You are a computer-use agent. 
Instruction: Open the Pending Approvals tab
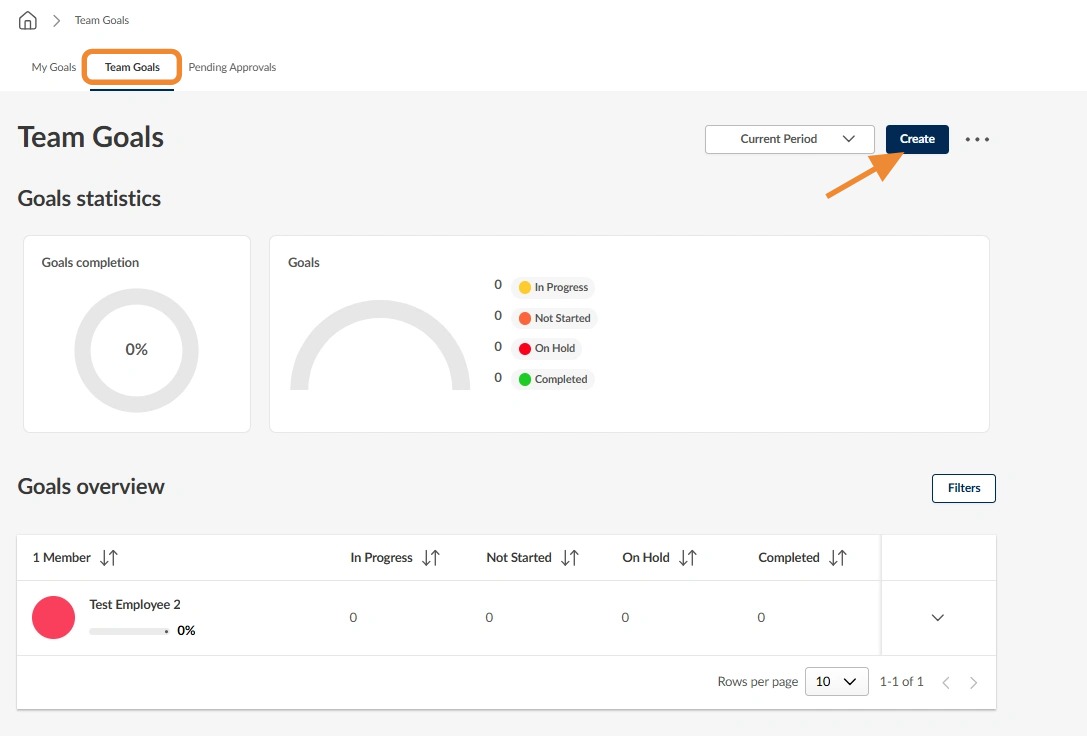[232, 67]
